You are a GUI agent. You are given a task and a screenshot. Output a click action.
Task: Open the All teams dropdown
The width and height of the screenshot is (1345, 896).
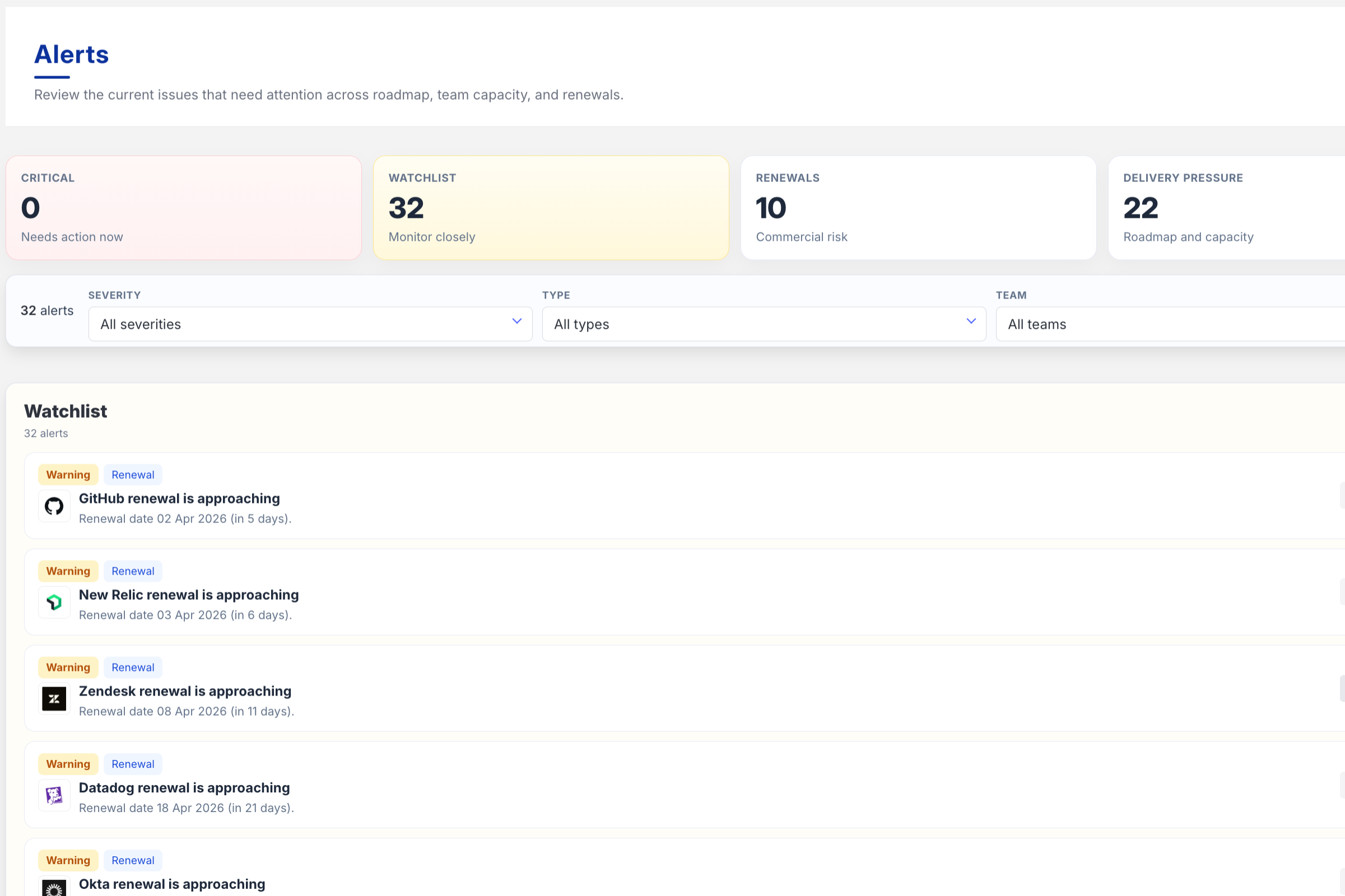coord(1169,324)
